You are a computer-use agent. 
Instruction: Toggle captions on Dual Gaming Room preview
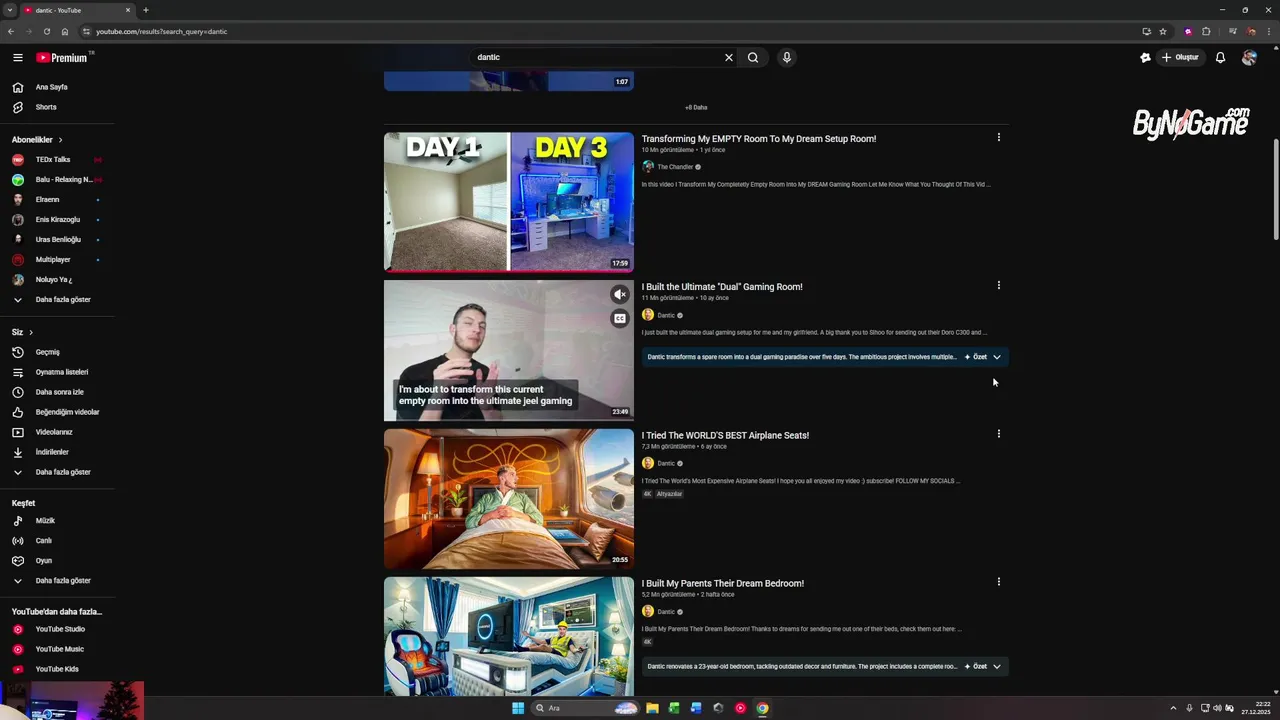point(620,319)
